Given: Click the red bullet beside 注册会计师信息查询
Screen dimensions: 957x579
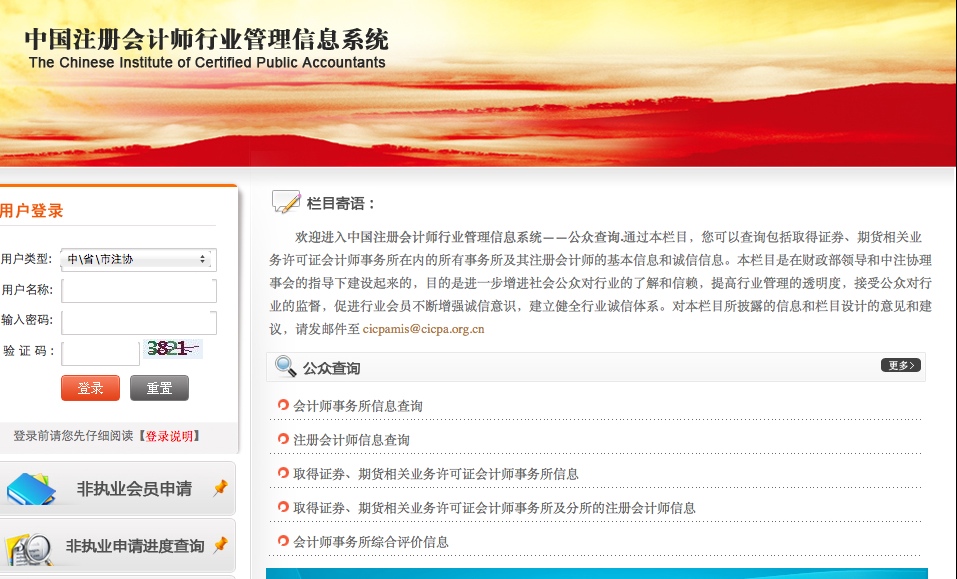Looking at the screenshot, I should [x=283, y=439].
